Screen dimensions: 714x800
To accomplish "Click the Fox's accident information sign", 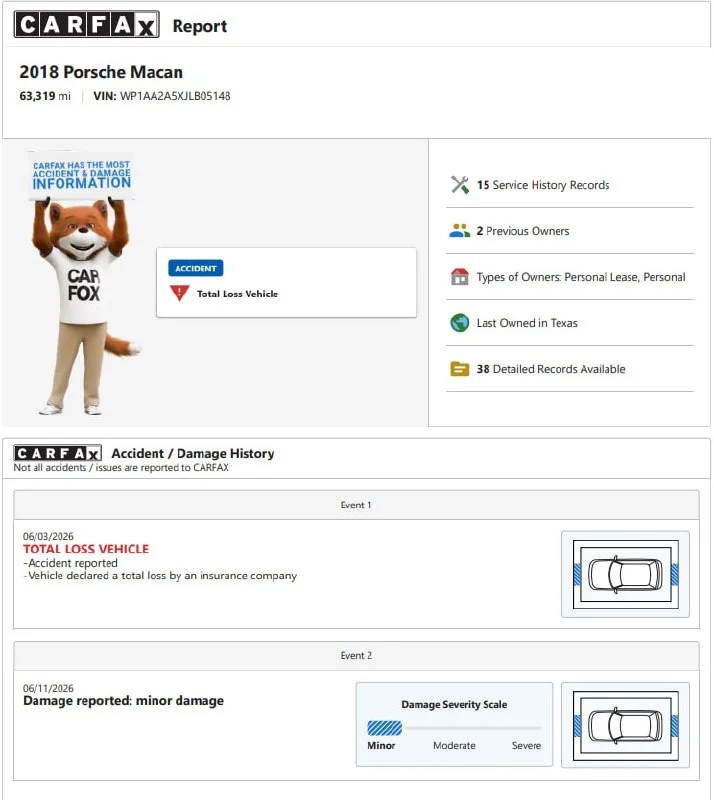I will 82,175.
